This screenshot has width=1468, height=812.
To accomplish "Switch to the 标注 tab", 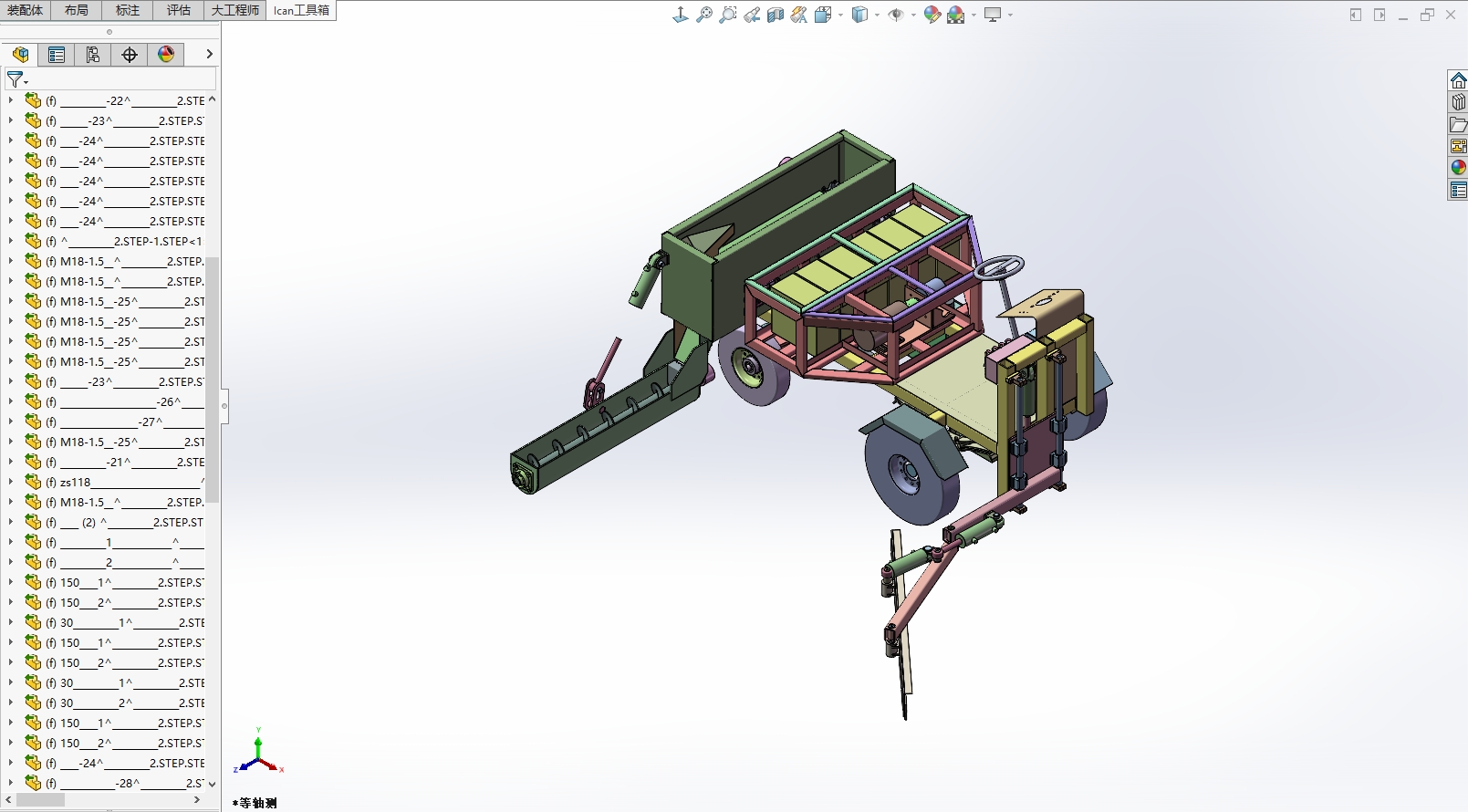I will (128, 10).
